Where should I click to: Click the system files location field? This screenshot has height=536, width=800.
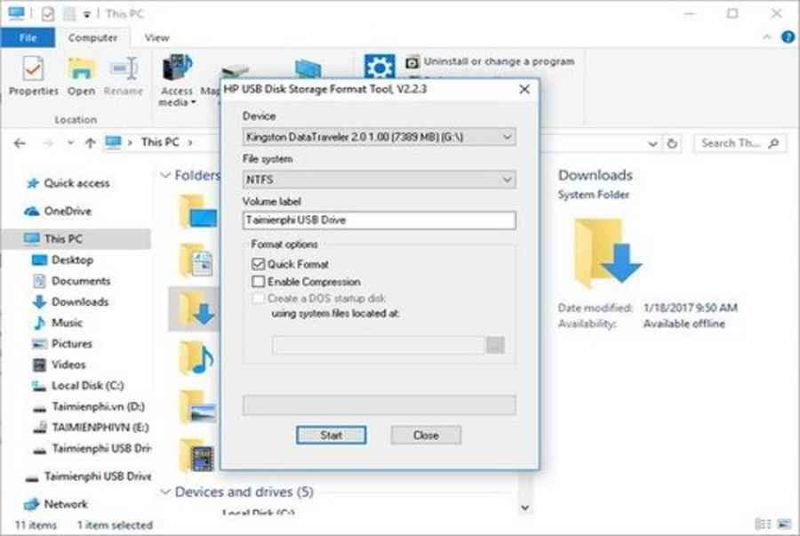coord(378,345)
